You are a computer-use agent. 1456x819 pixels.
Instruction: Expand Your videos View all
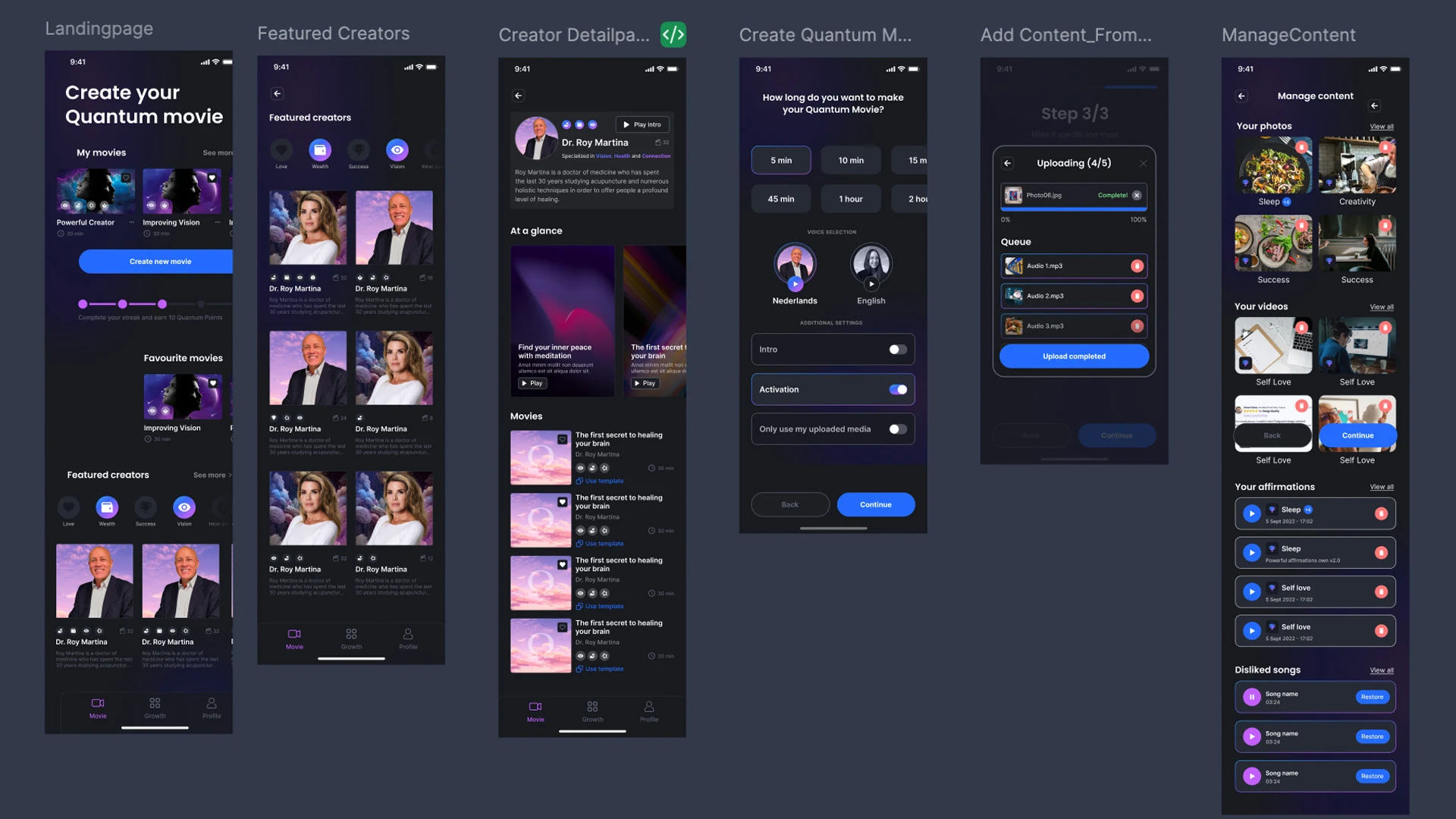(1382, 307)
